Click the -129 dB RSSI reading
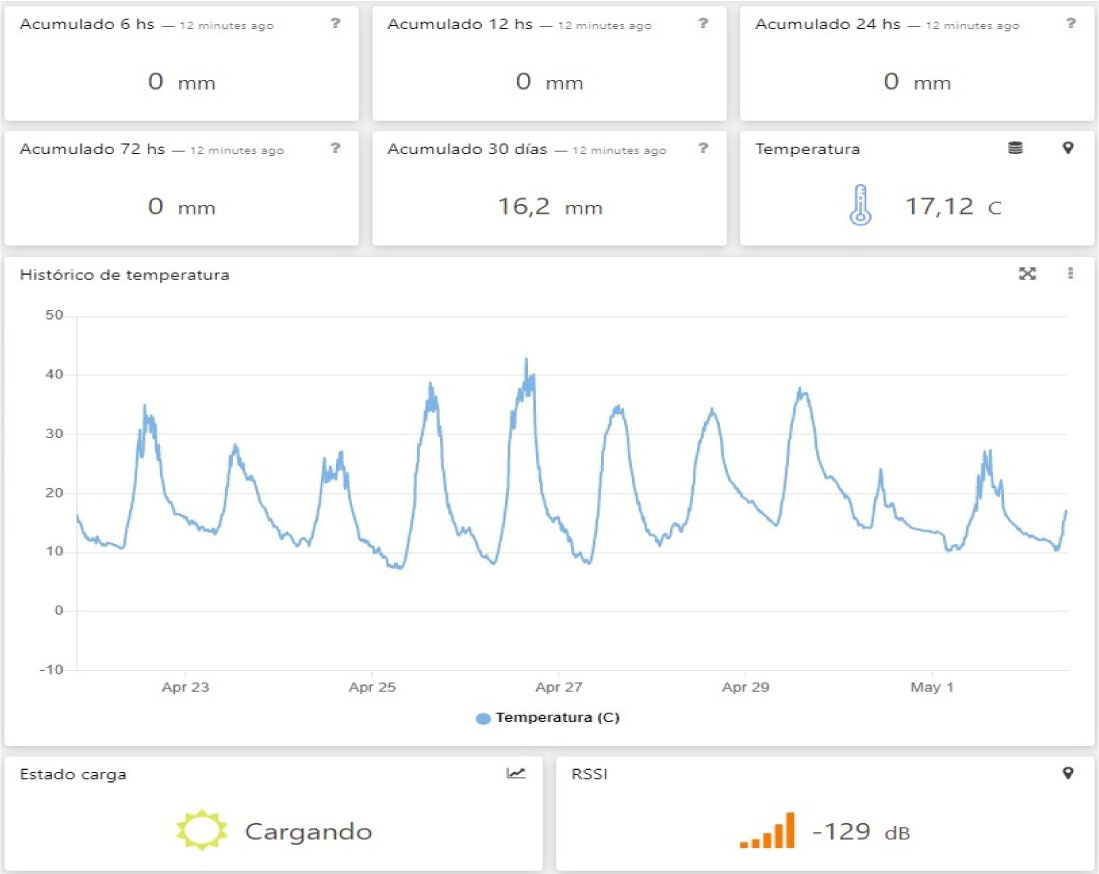 (860, 832)
